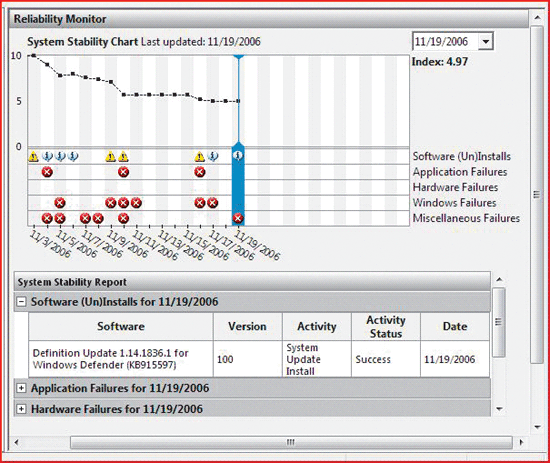
Task: Click the Activity Status column header
Action: [x=386, y=326]
